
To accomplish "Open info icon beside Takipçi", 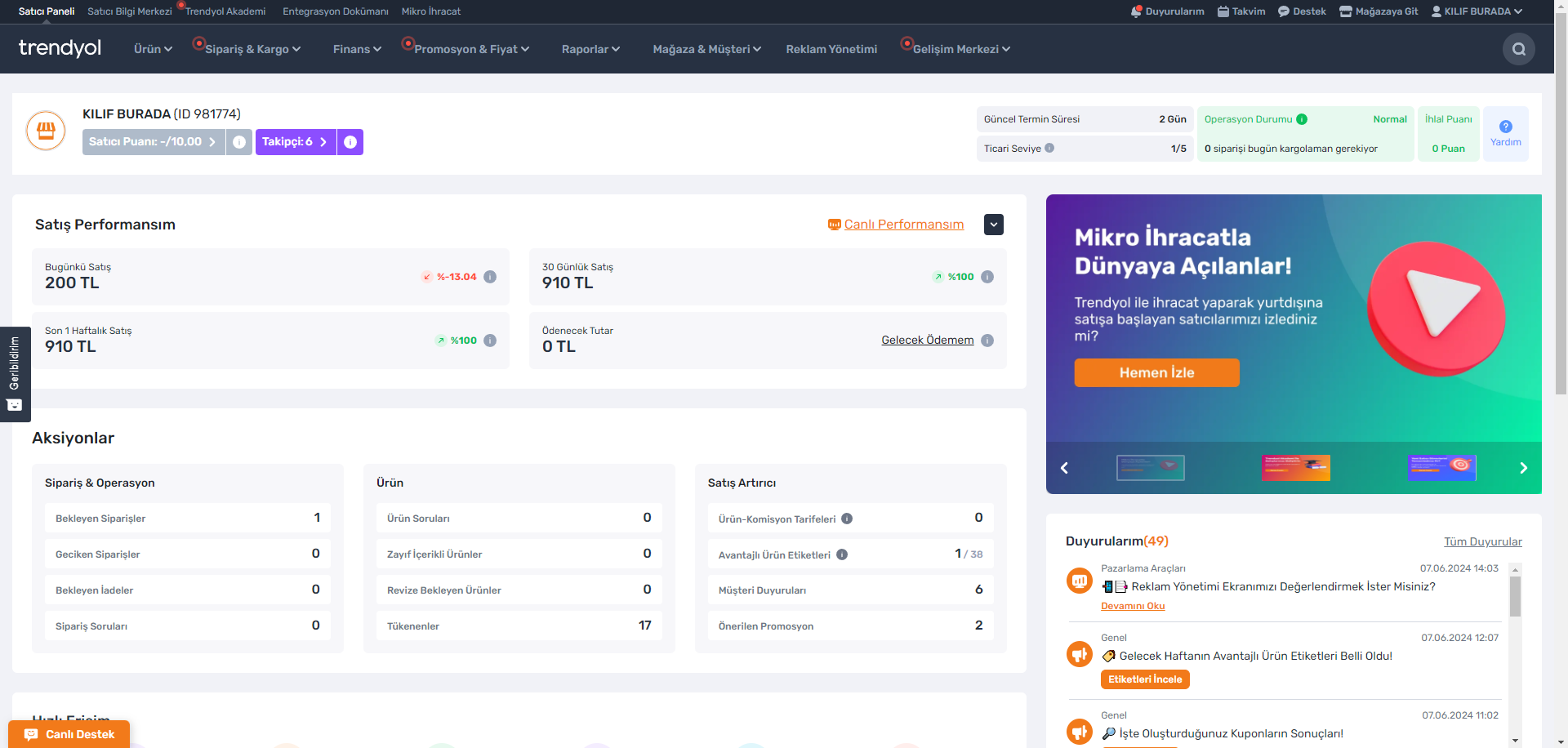I will [350, 142].
